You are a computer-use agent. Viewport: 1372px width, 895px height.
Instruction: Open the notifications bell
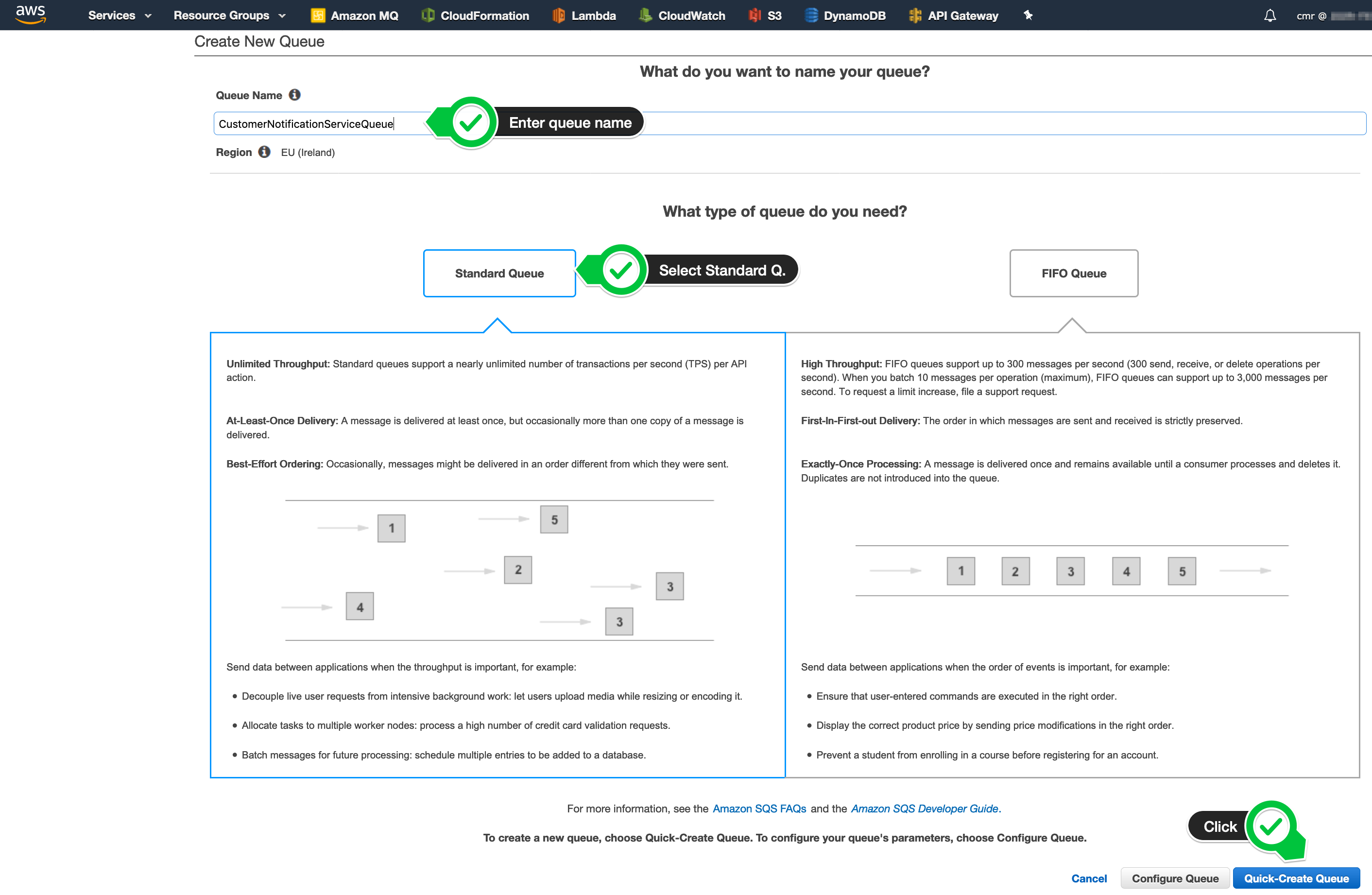pyautogui.click(x=1269, y=16)
